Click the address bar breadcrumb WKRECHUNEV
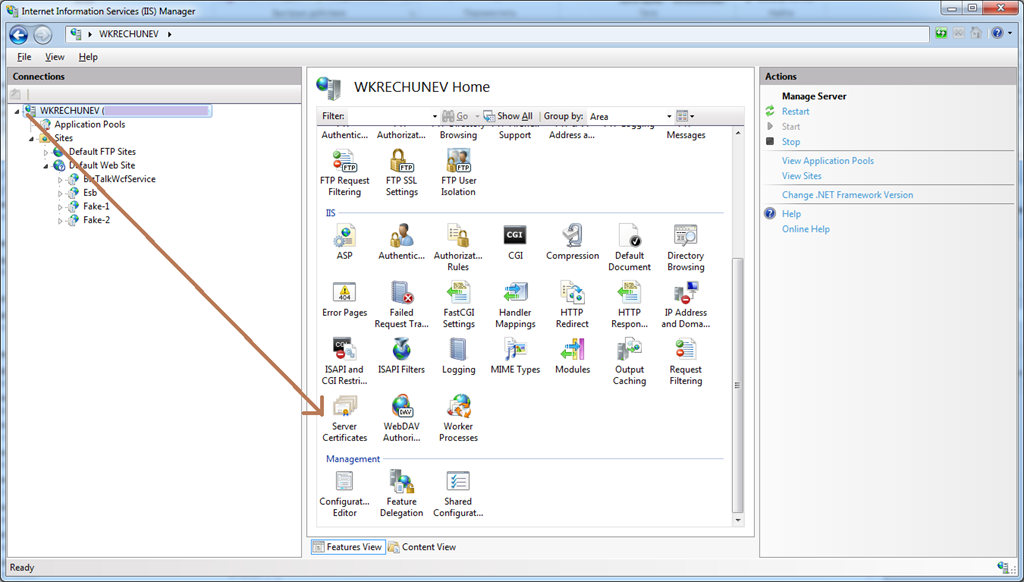Screen dimensions: 1024x582 129,34
